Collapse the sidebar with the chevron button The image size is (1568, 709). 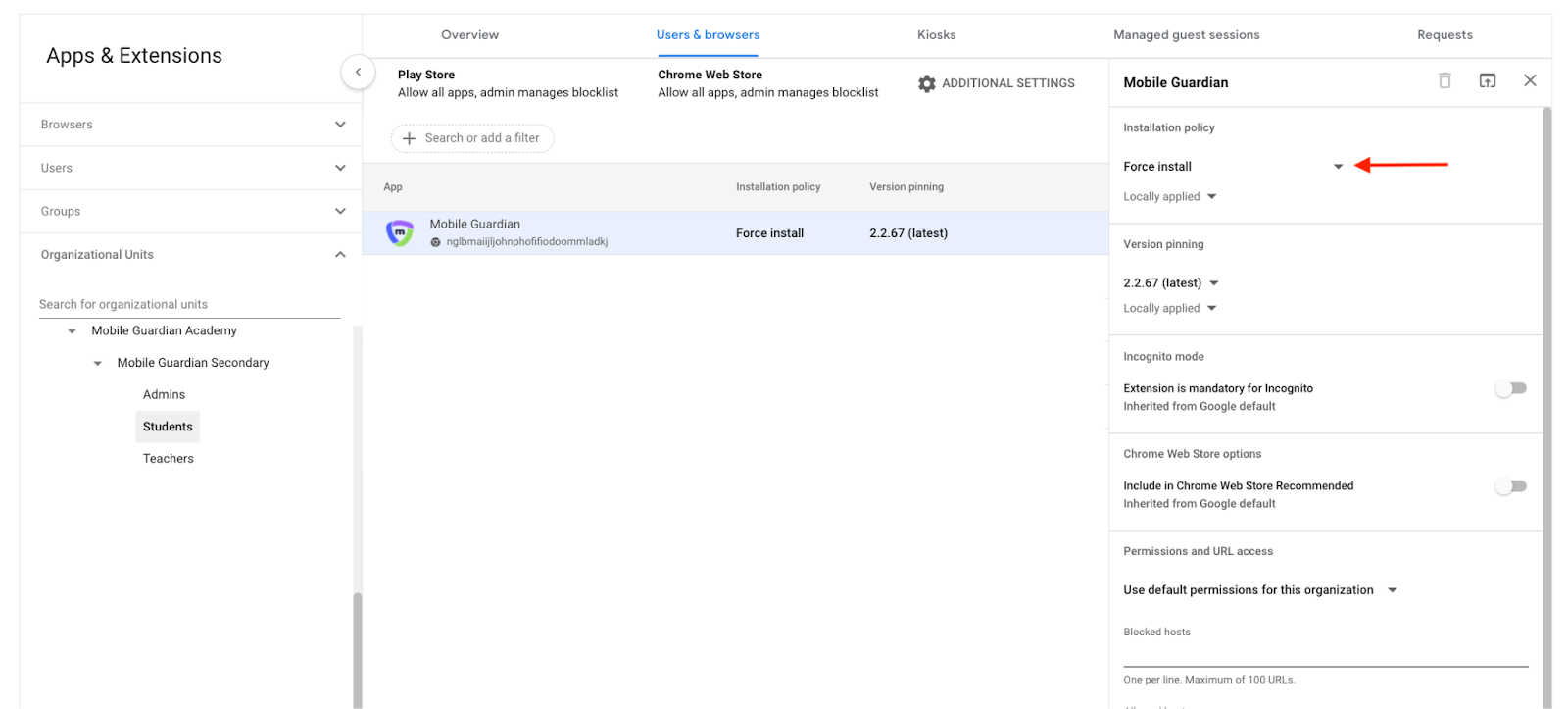358,72
